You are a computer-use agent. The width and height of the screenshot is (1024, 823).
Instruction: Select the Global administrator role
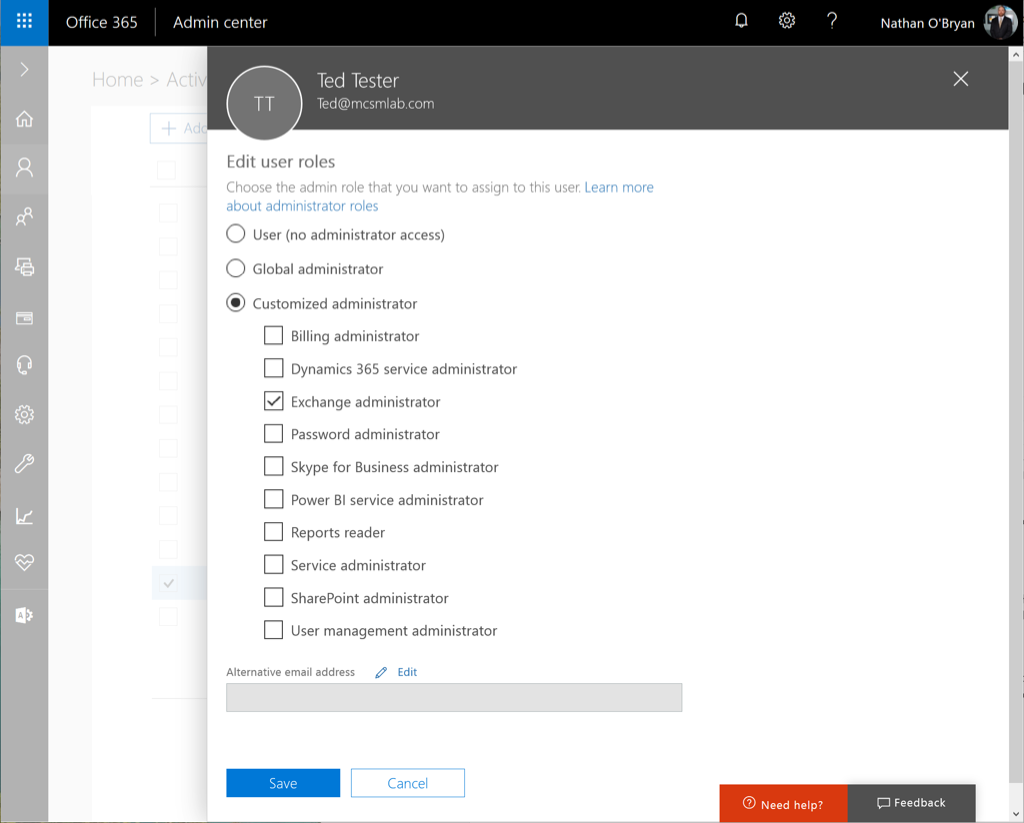[x=235, y=268]
